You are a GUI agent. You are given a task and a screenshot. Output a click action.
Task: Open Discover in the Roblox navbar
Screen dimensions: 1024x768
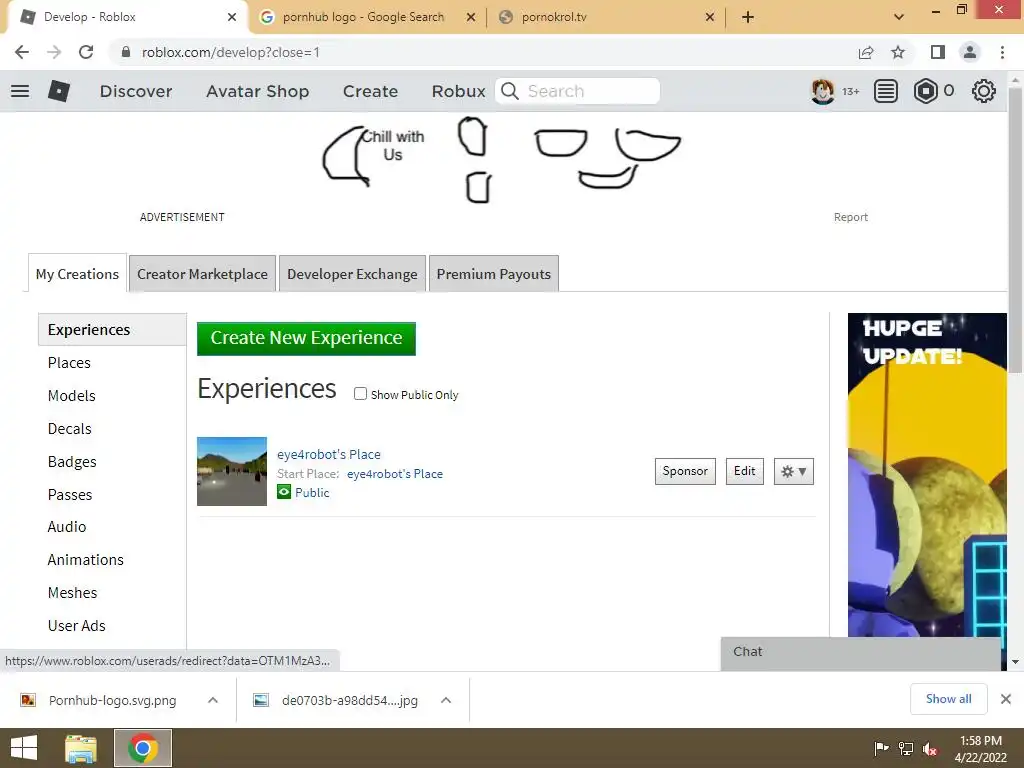click(x=136, y=91)
